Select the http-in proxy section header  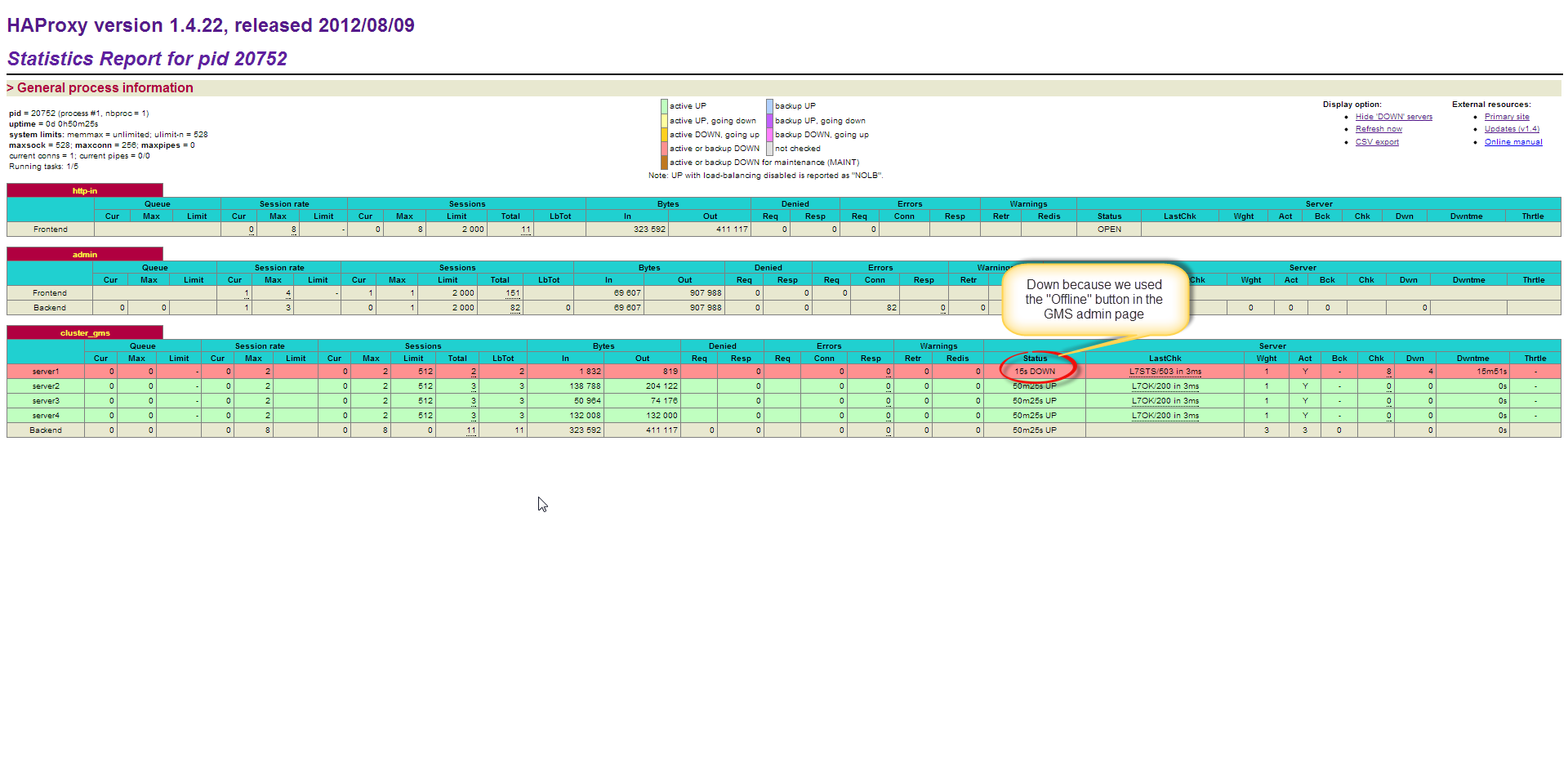[85, 190]
